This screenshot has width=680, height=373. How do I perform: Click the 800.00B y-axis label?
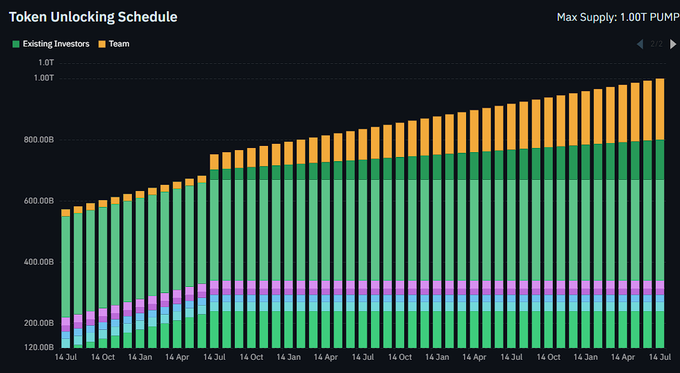[x=39, y=140]
